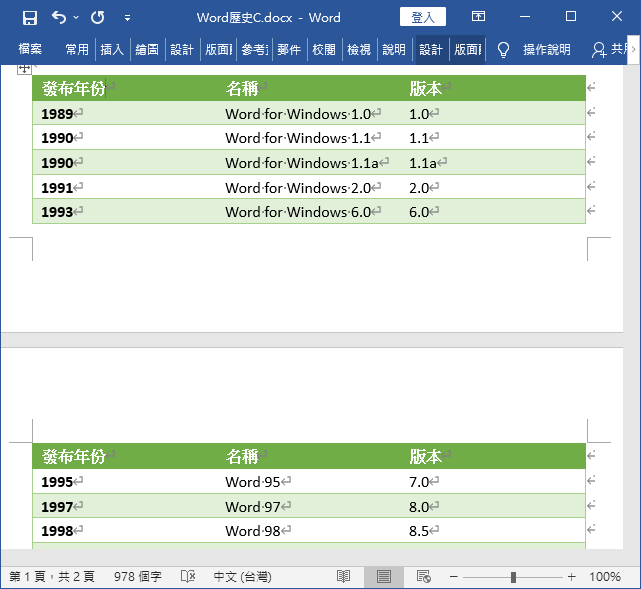This screenshot has width=641, height=589.
Task: Open the 檔案 menu tab
Action: [30, 49]
